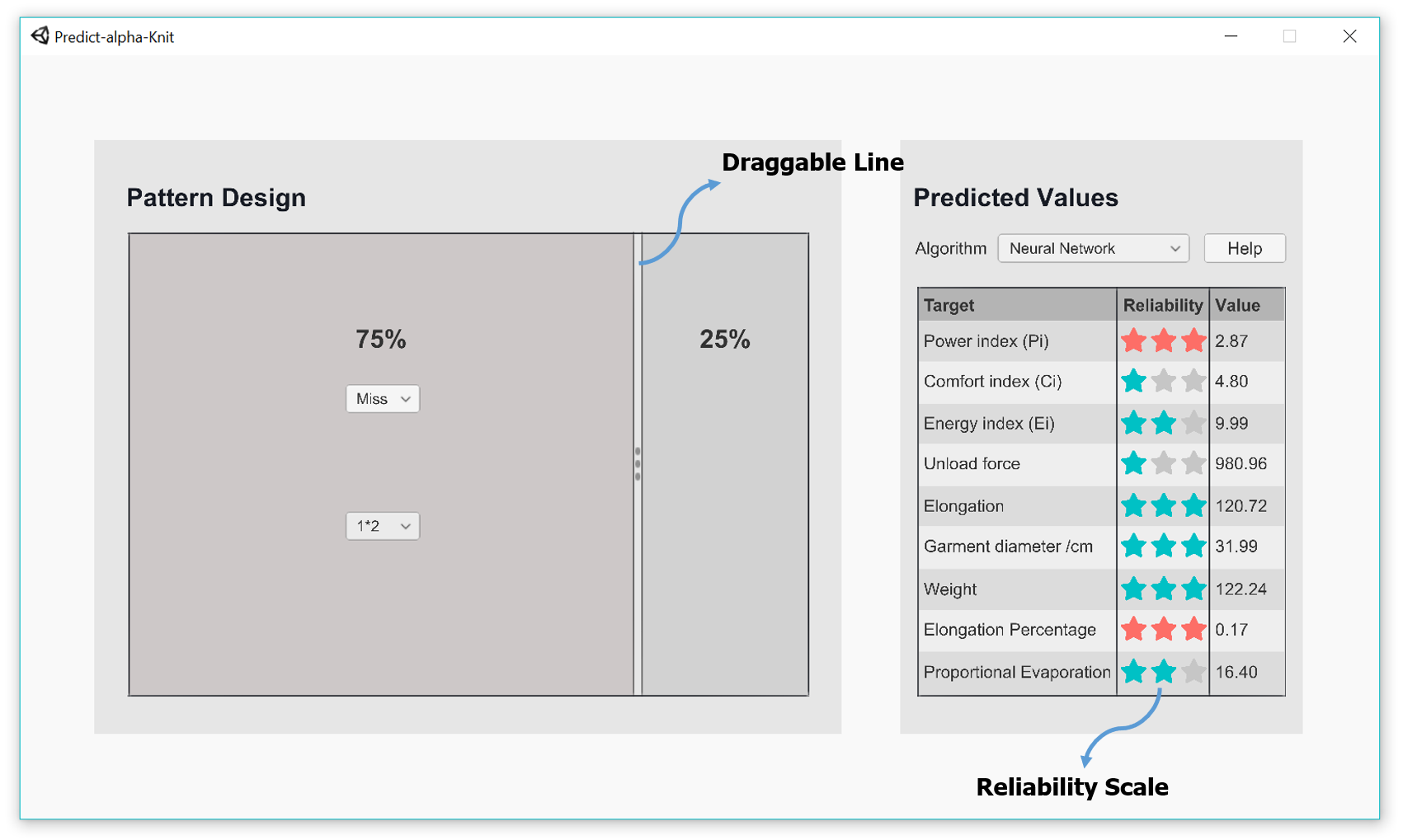Click middle star for Garment diameter
This screenshot has width=1403, height=840.
[x=1164, y=546]
